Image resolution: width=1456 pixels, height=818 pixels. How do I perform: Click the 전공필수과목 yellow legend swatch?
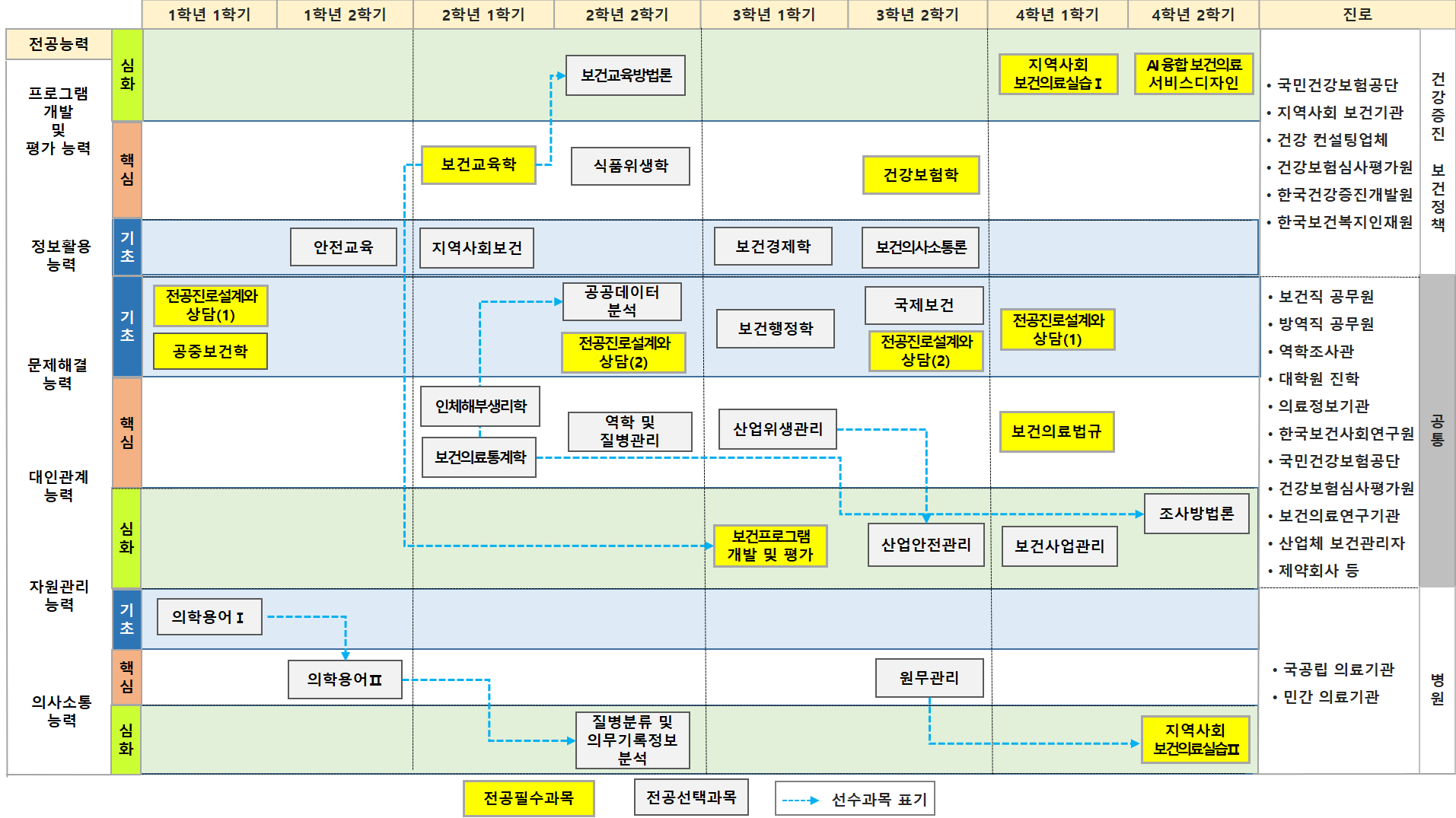pos(528,798)
